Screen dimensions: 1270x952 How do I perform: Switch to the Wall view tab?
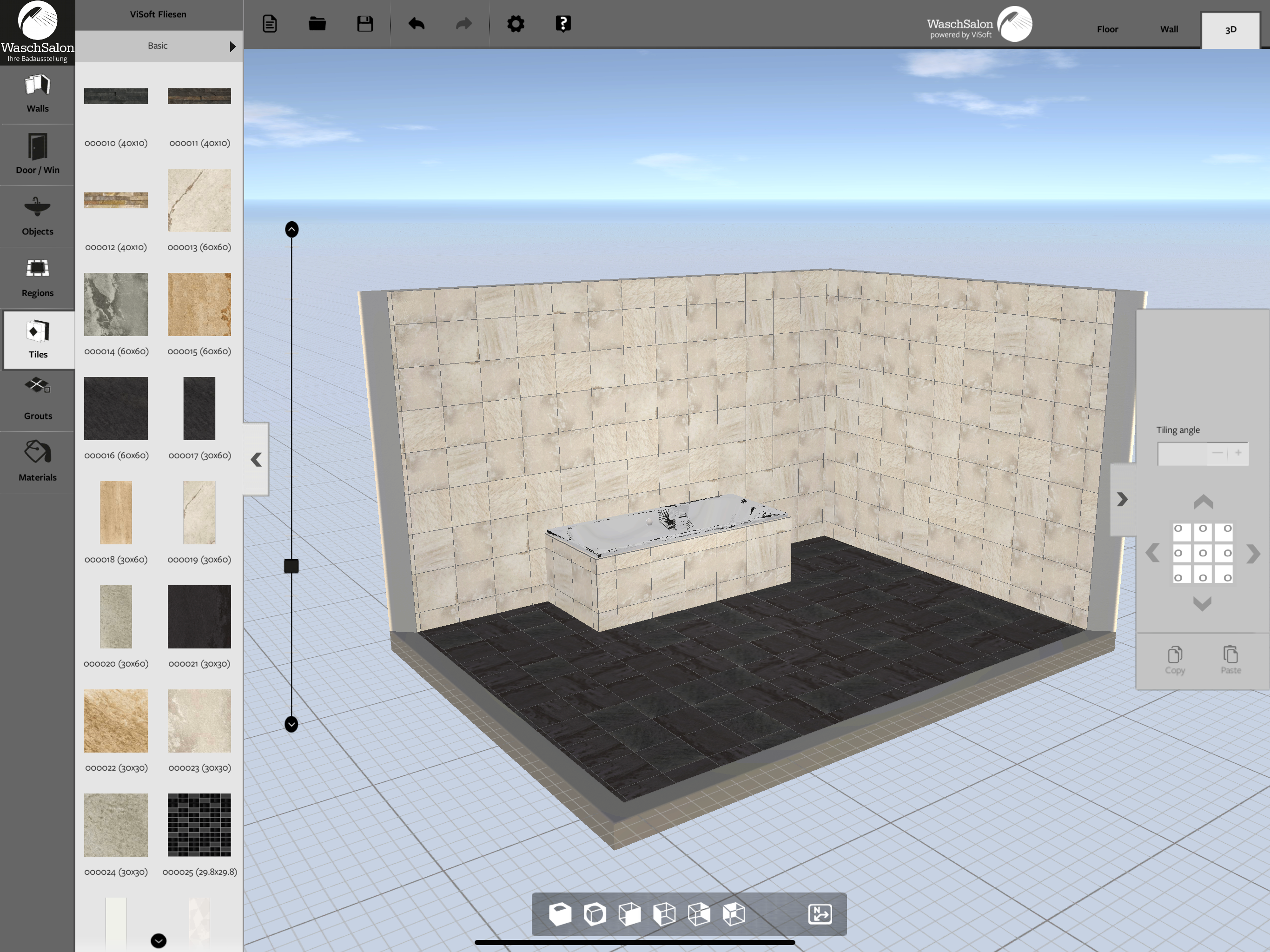1169,29
